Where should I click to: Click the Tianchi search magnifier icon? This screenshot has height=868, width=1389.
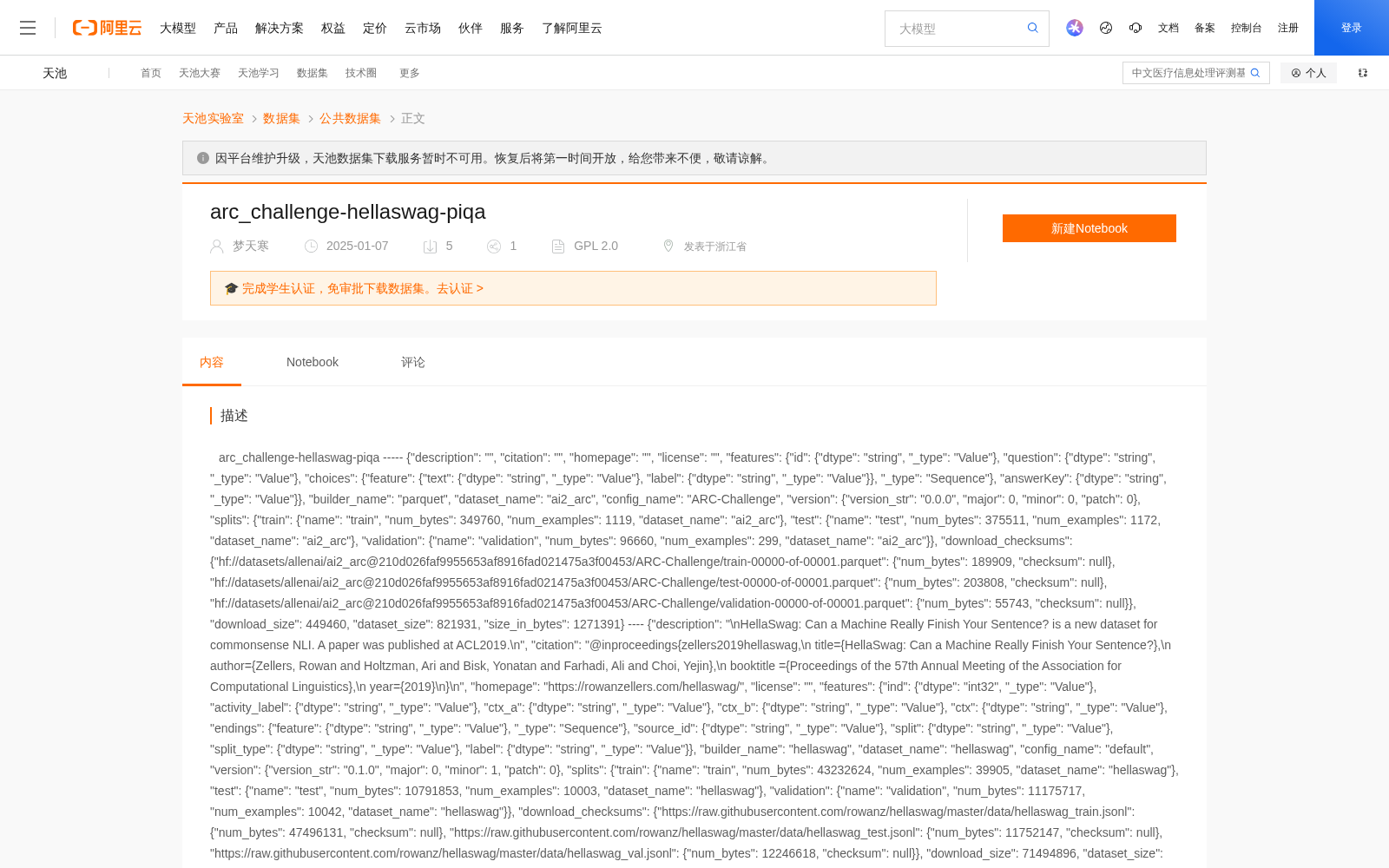[x=1255, y=73]
